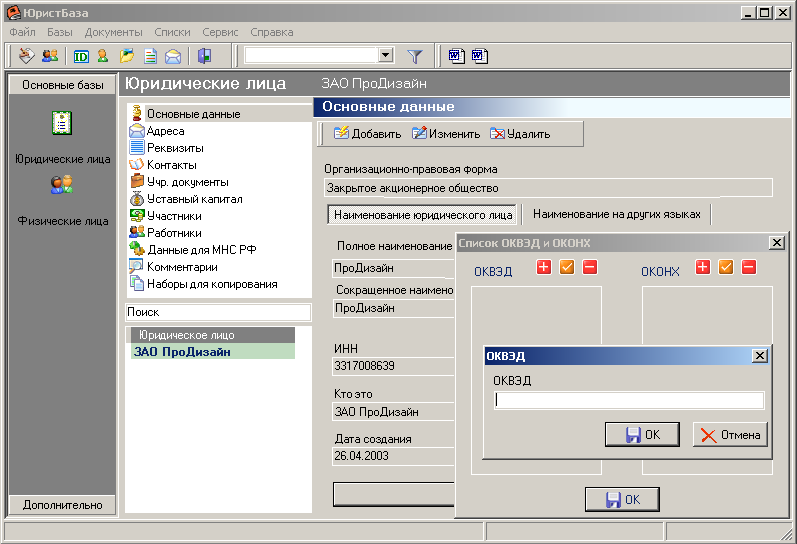Click the Полное наименование field ПроДизайн
Screen dimensions: 797x544
click(393, 268)
